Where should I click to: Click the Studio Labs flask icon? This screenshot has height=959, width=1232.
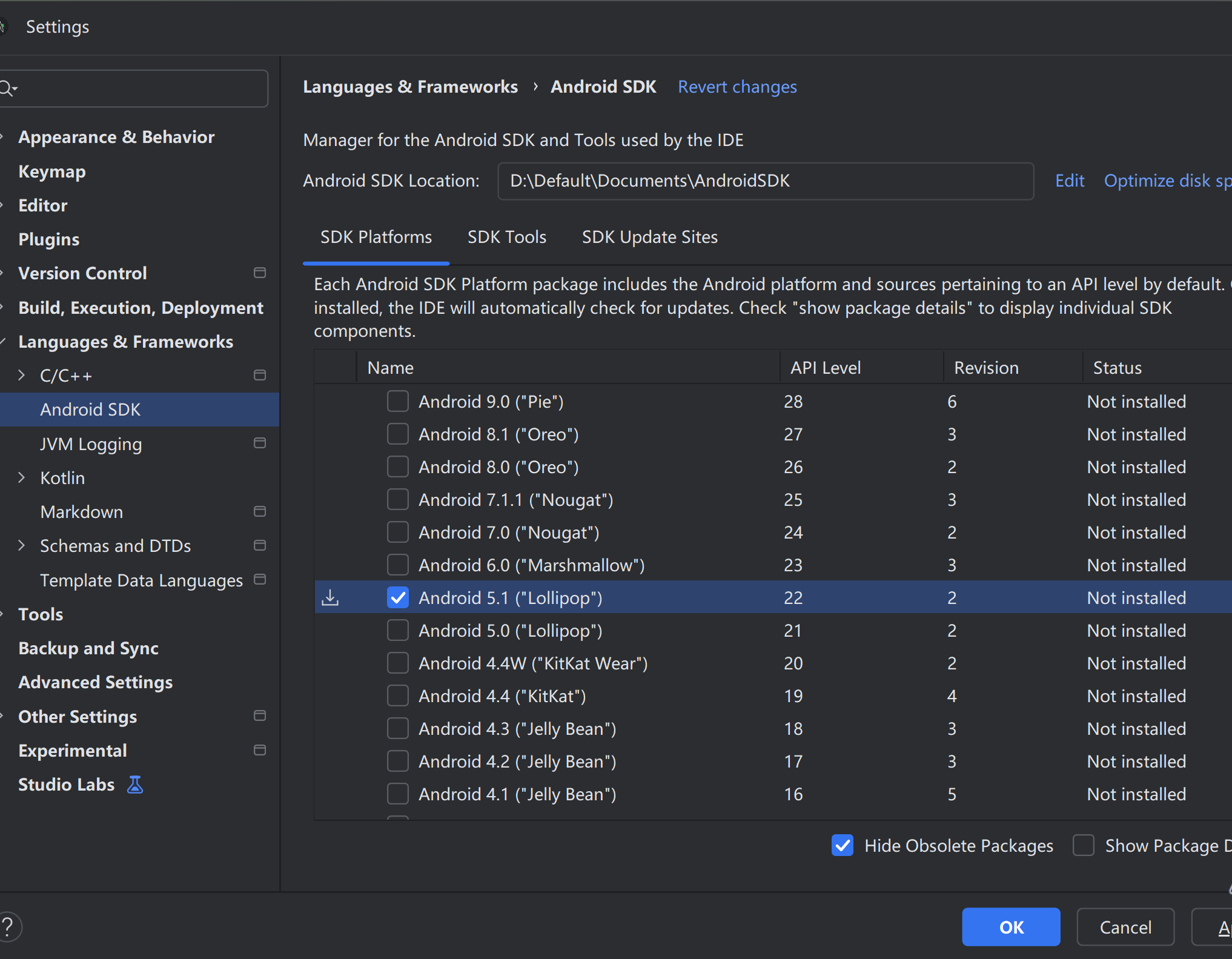[x=135, y=785]
